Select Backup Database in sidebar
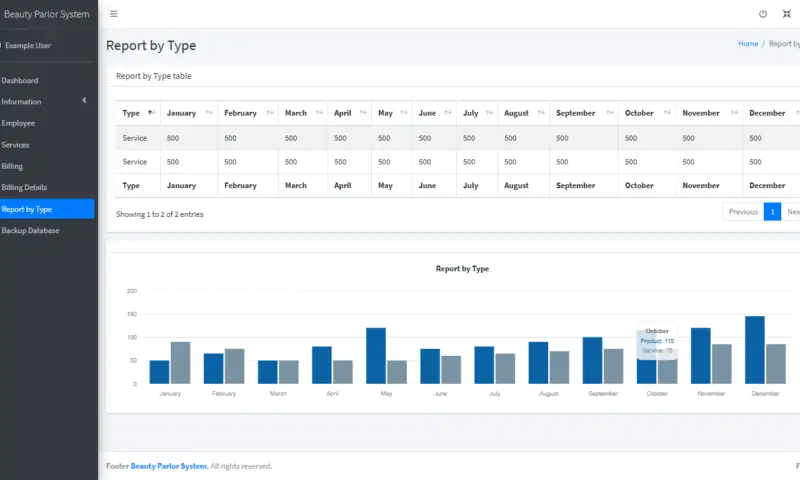This screenshot has width=800, height=480. tap(30, 230)
